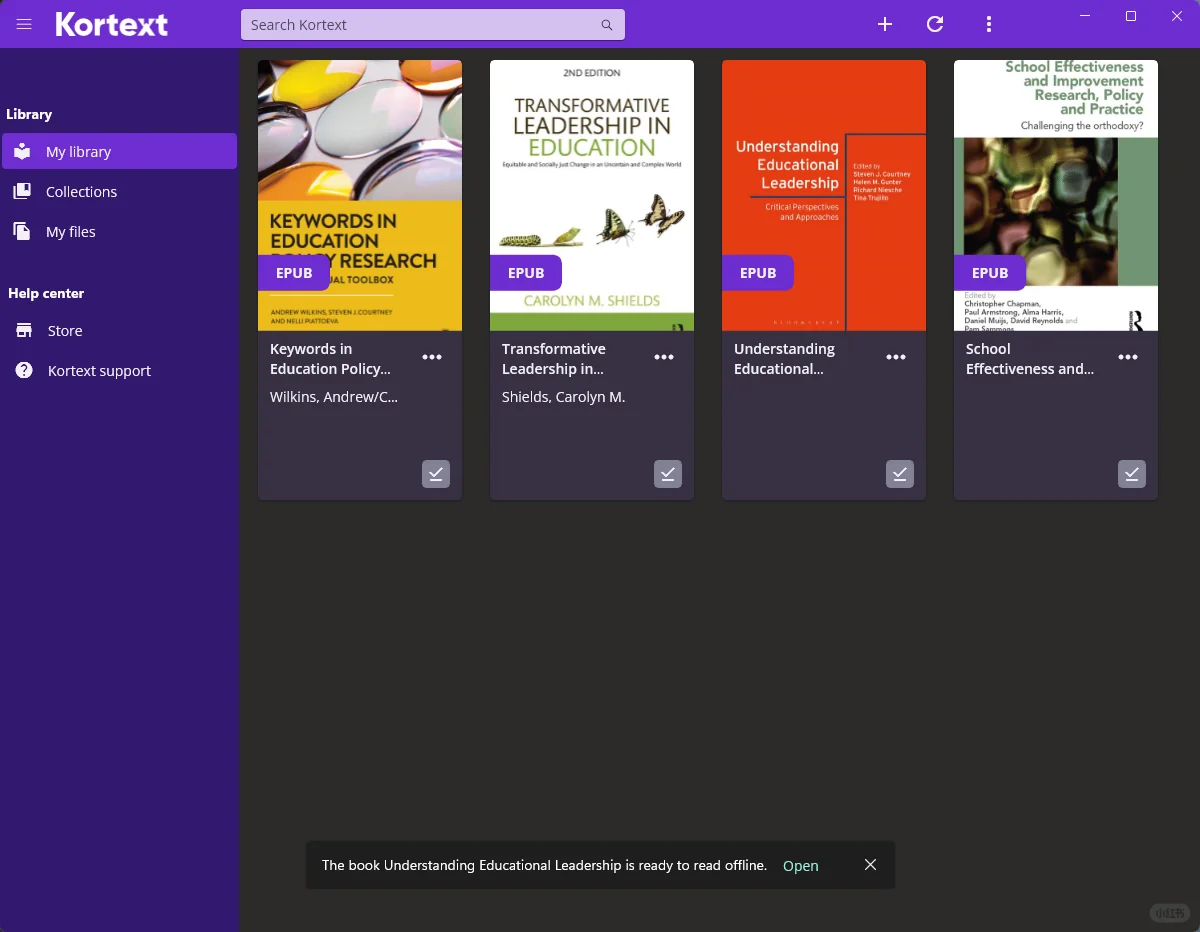
Task: Open Transformative Leadership in Education cover
Action: [592, 195]
